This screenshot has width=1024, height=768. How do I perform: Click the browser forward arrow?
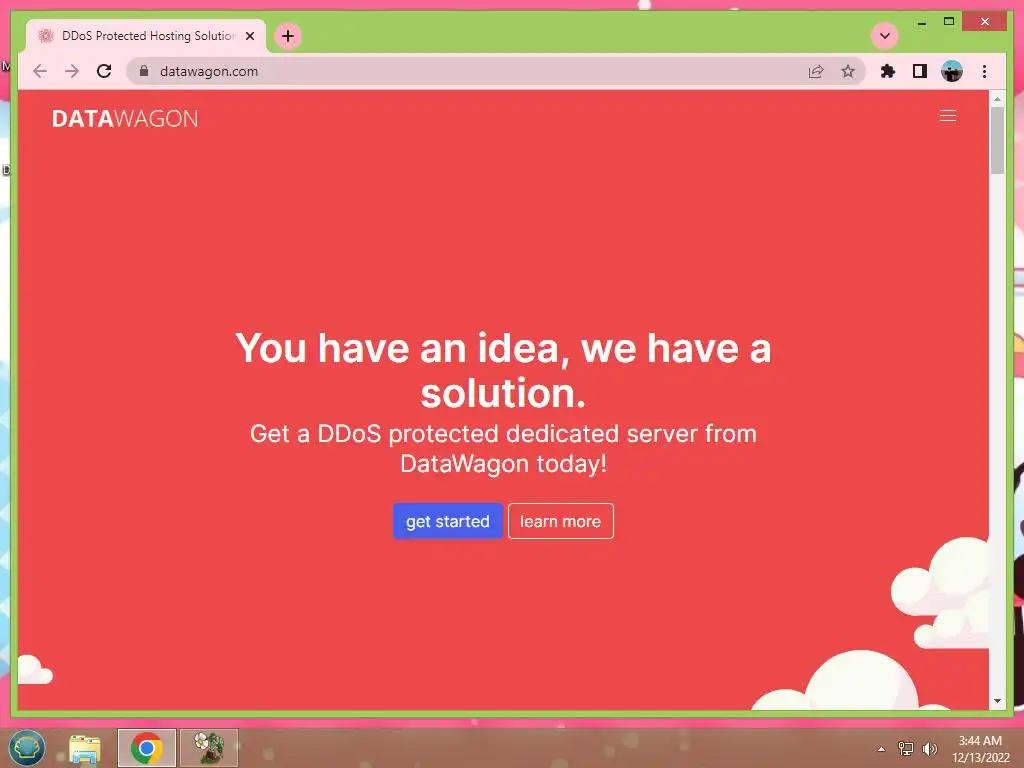(72, 71)
